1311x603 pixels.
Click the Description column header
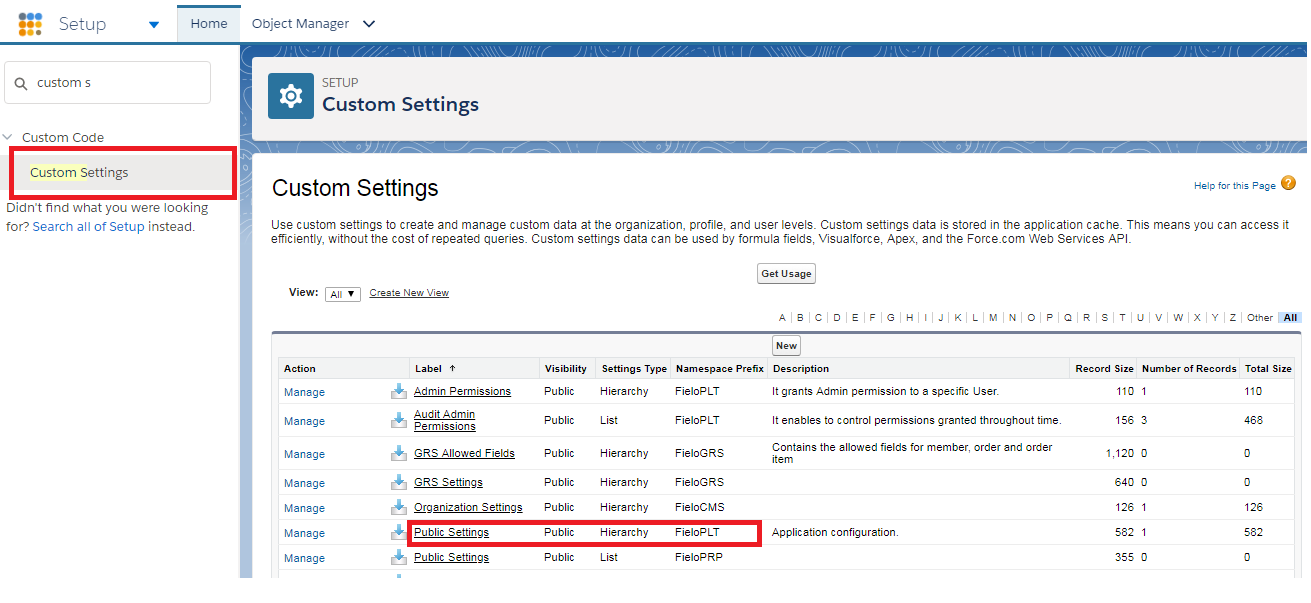tap(801, 369)
